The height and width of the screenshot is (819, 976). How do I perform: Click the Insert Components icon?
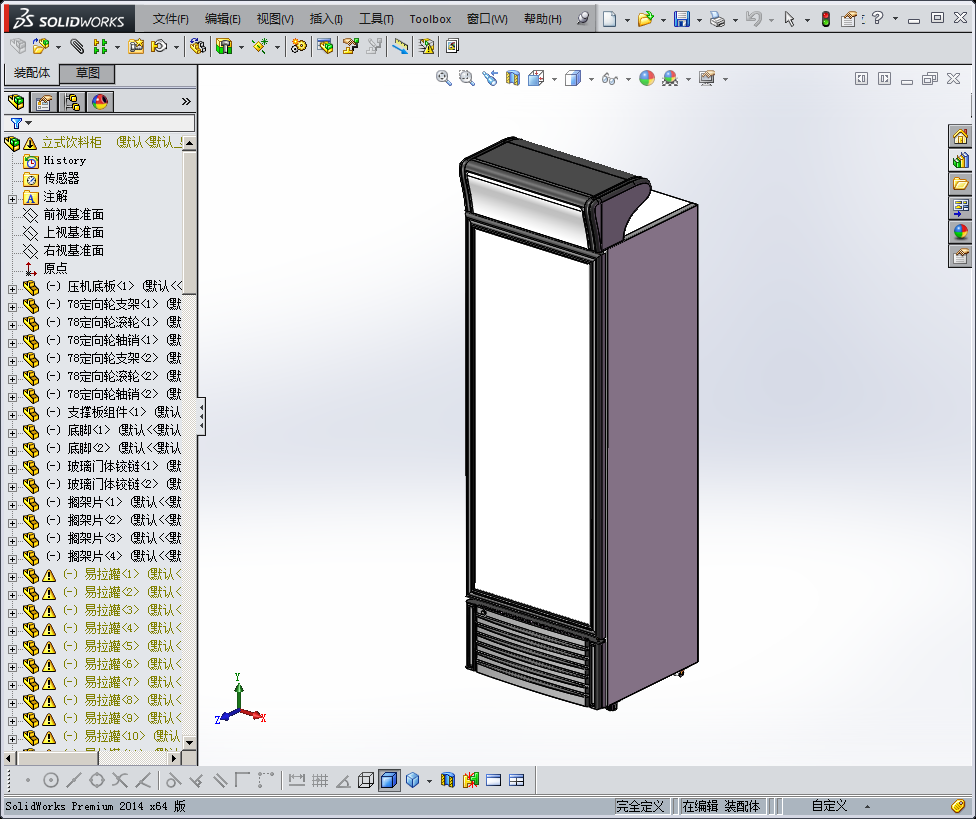click(41, 46)
